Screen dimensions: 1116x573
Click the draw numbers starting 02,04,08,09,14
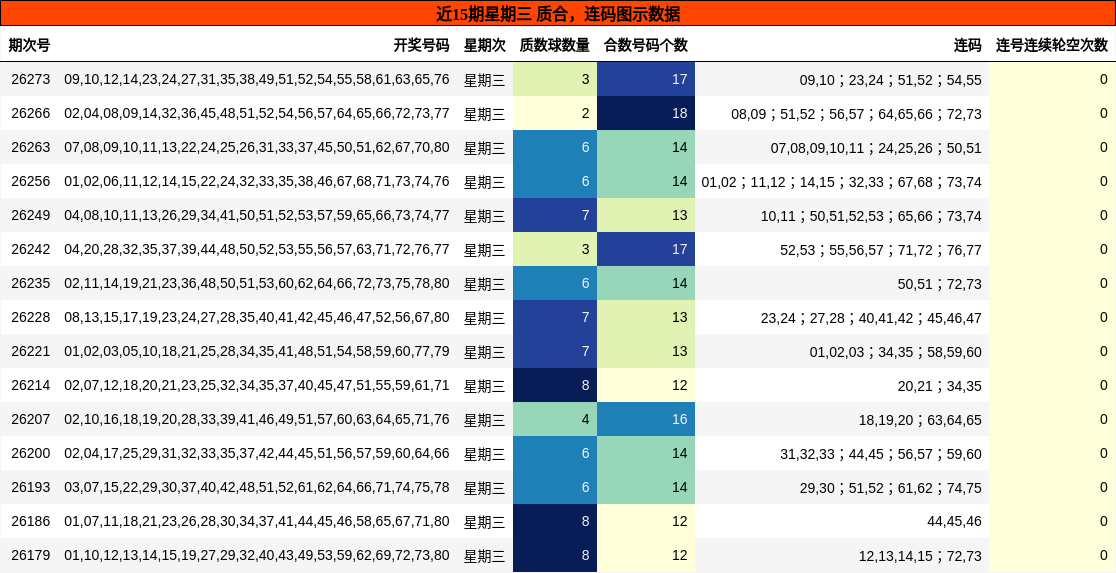(x=257, y=113)
